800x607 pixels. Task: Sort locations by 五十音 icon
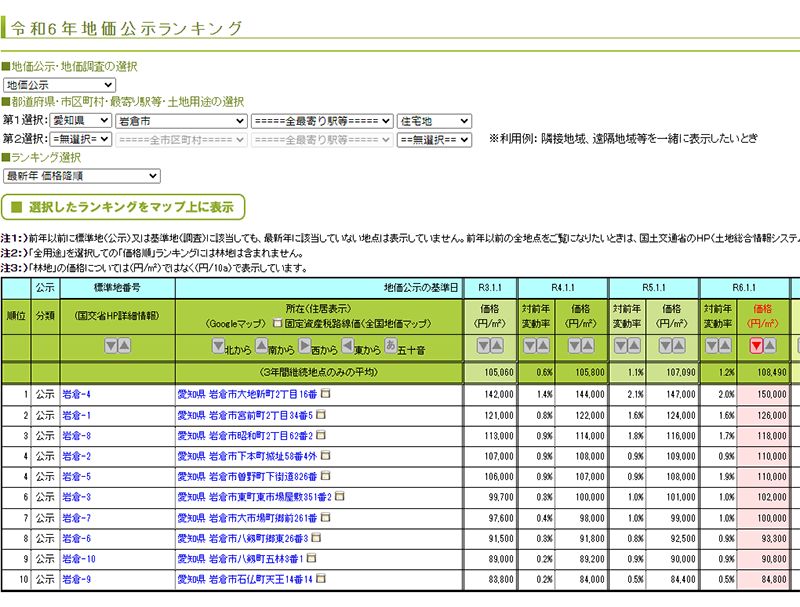point(391,345)
